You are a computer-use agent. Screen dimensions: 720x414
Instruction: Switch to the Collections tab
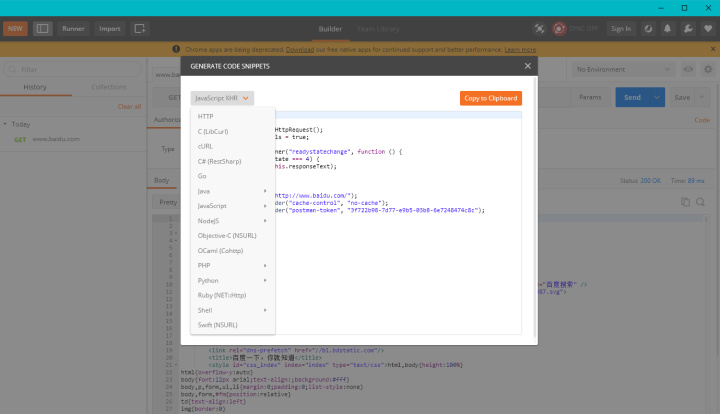coord(109,87)
